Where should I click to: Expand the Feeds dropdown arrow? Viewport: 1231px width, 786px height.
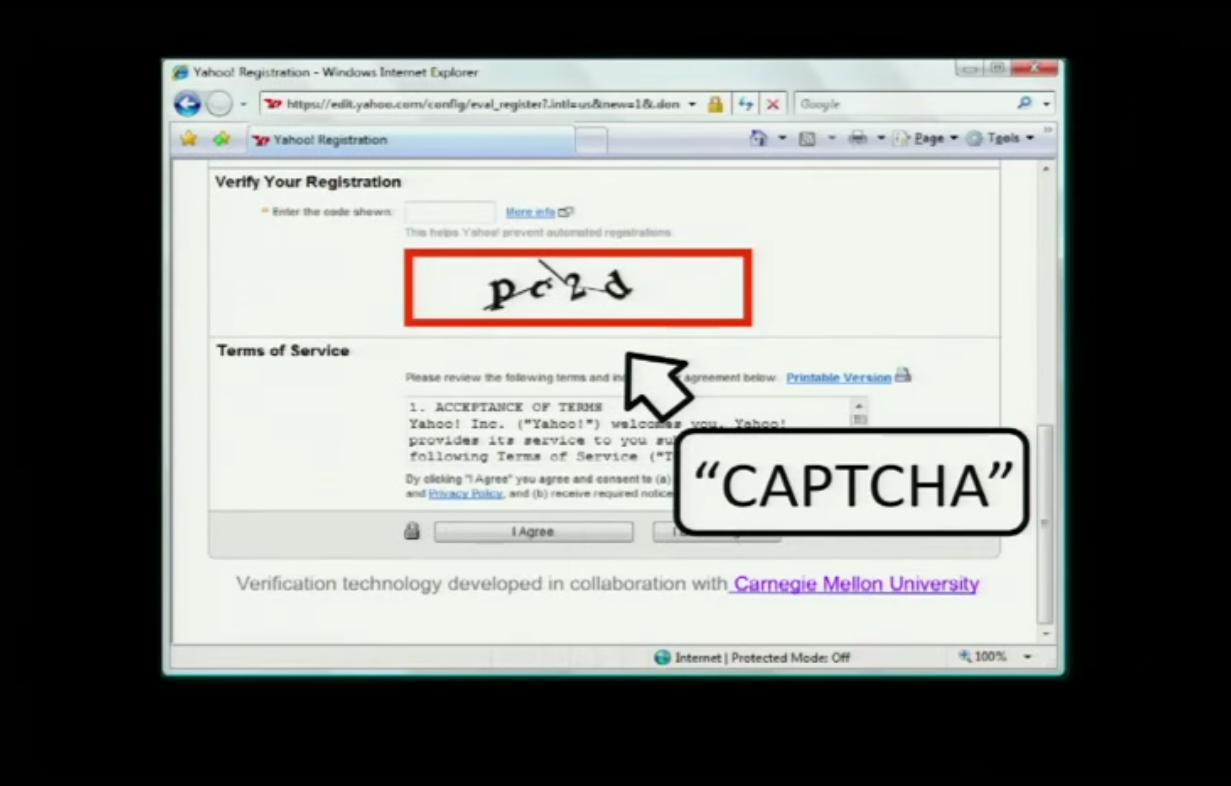tap(830, 139)
